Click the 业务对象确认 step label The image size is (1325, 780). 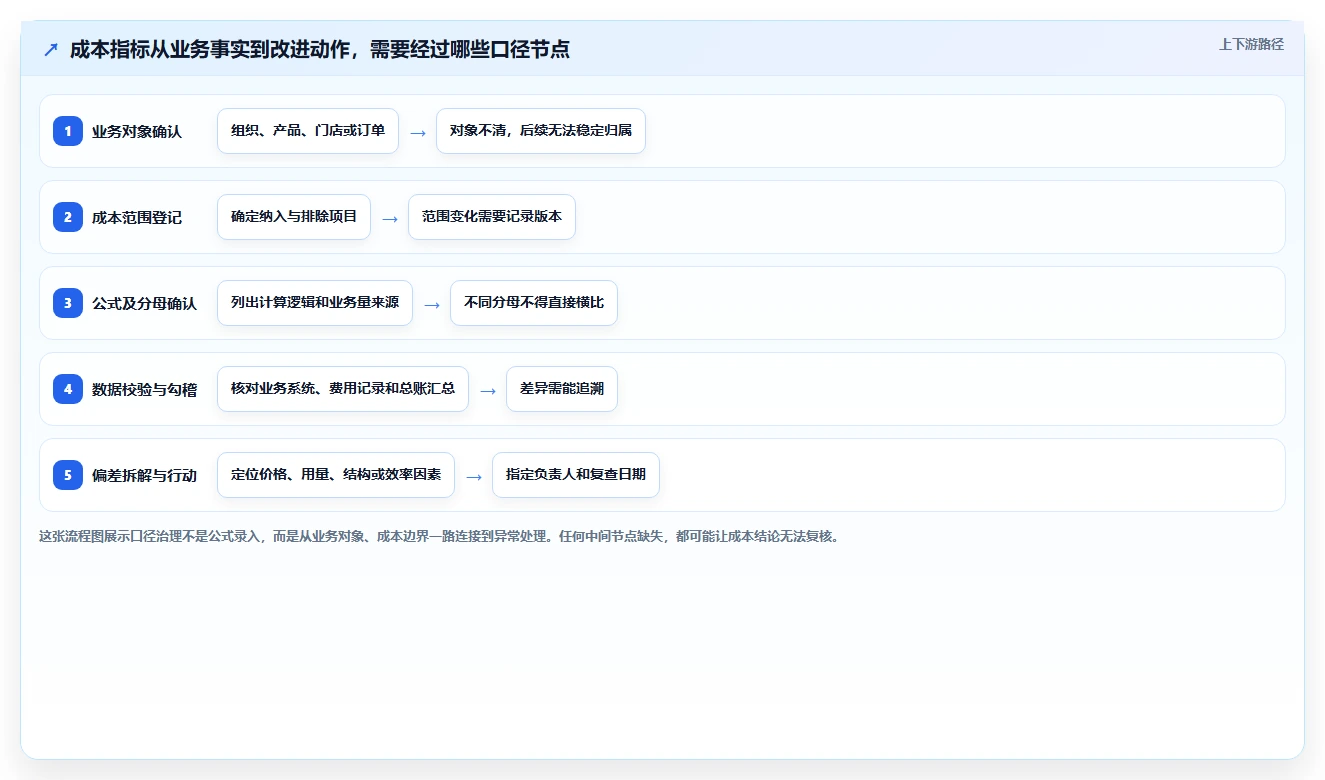pos(137,131)
